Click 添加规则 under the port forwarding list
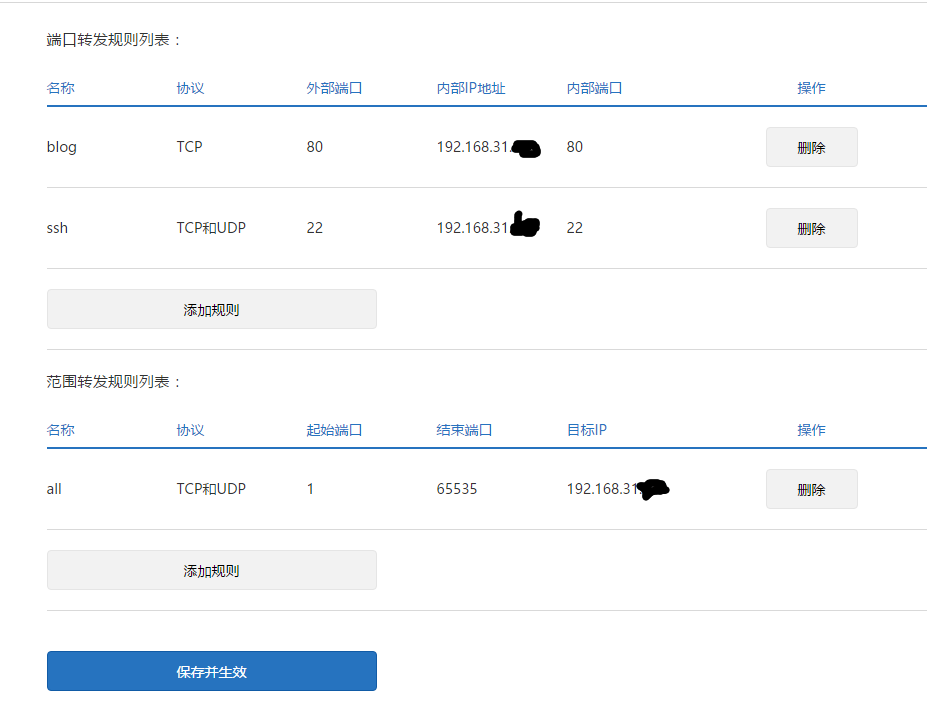948x720 pixels. pyautogui.click(x=211, y=310)
